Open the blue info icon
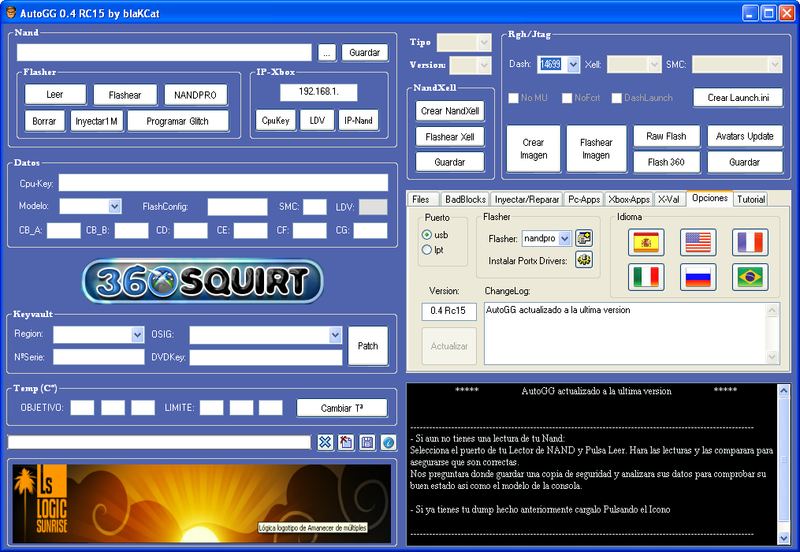Viewport: 800px width, 552px height. [x=388, y=442]
